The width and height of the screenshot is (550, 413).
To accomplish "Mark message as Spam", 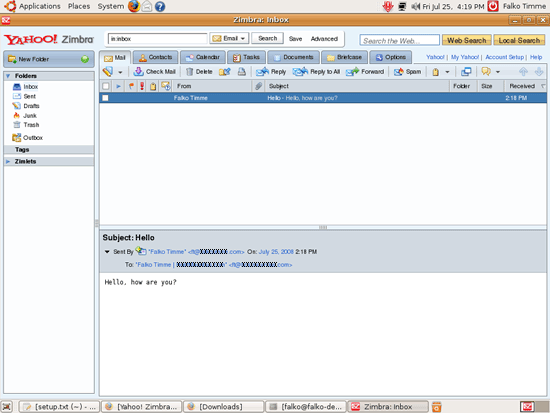I will click(x=398, y=72).
